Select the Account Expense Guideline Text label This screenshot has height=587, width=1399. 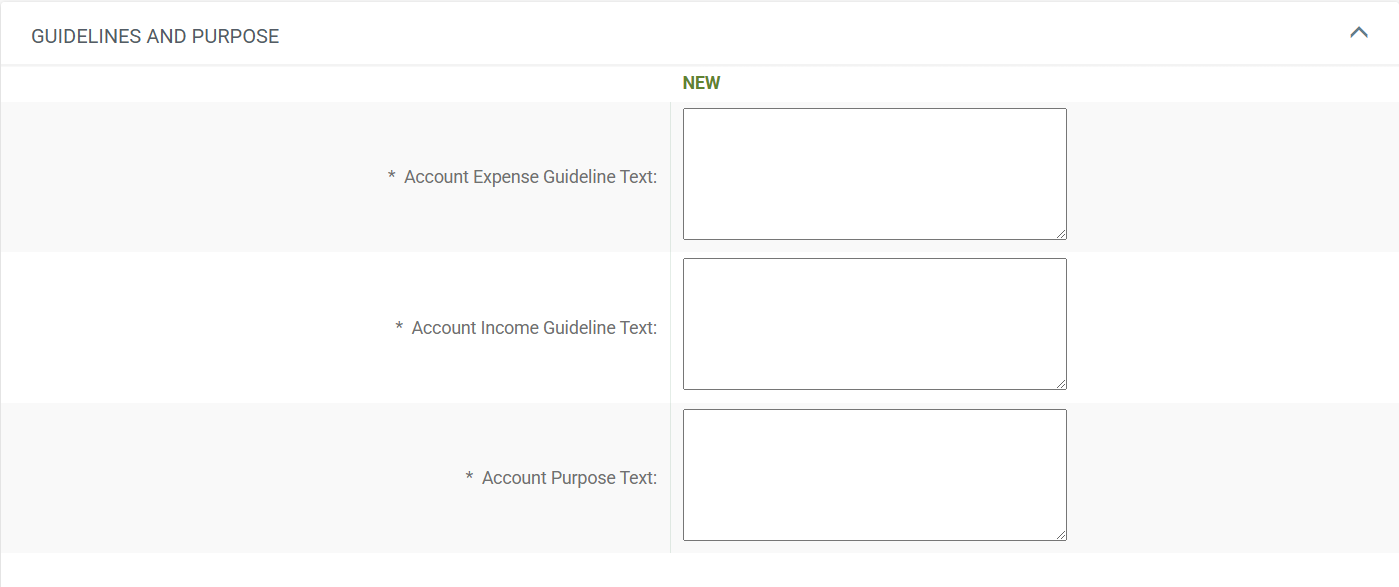coord(530,177)
